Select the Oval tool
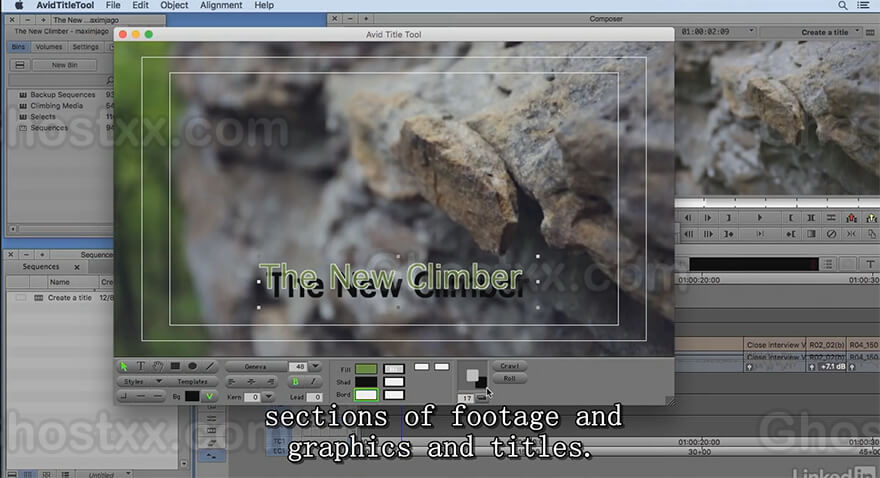This screenshot has width=880, height=478. (192, 366)
